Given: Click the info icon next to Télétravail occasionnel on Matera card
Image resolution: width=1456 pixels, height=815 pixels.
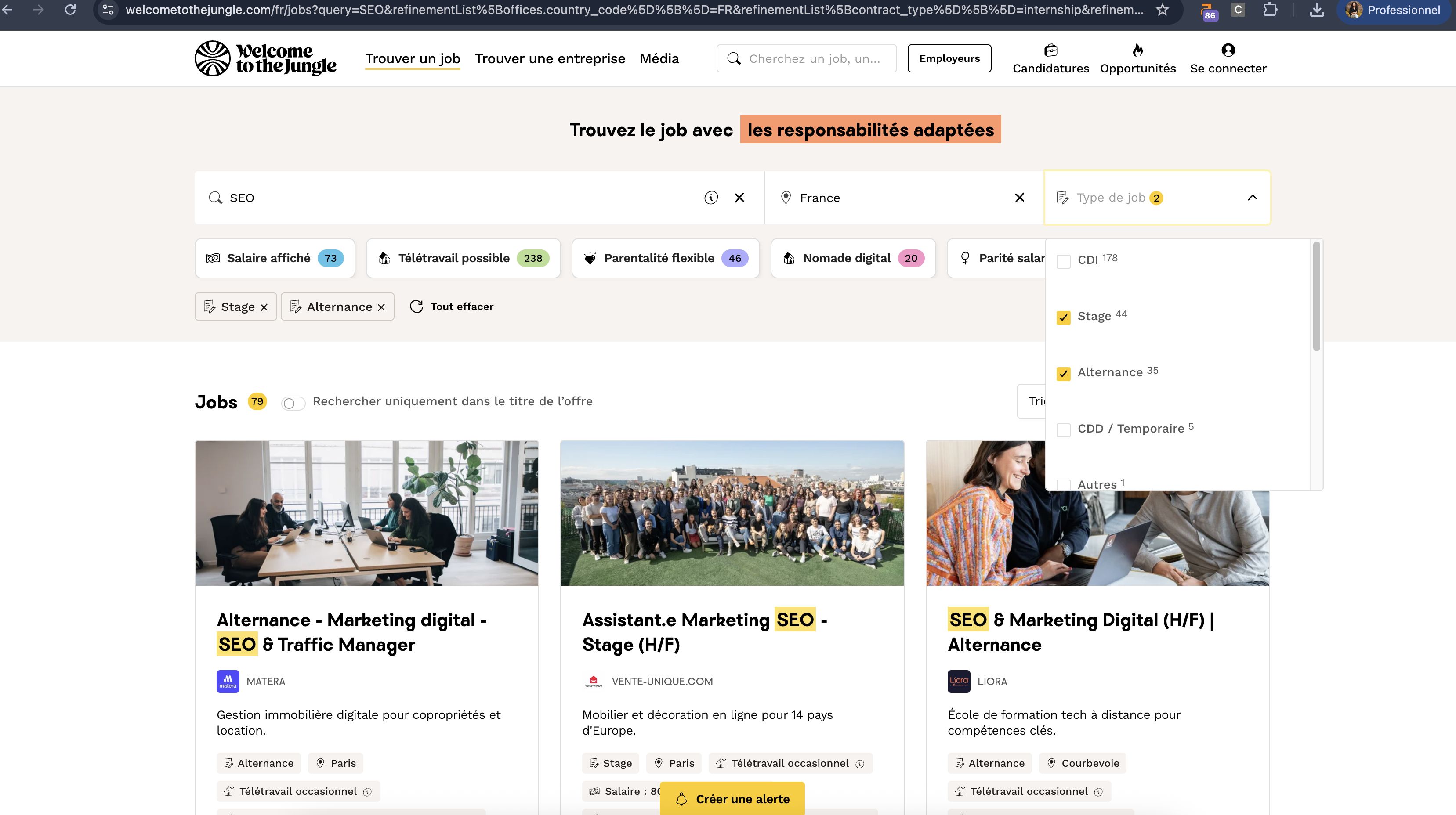Looking at the screenshot, I should 369,791.
